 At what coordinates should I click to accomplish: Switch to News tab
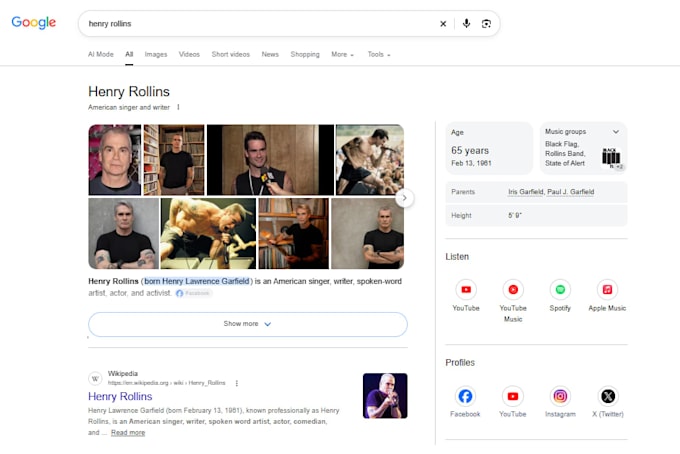coord(270,55)
